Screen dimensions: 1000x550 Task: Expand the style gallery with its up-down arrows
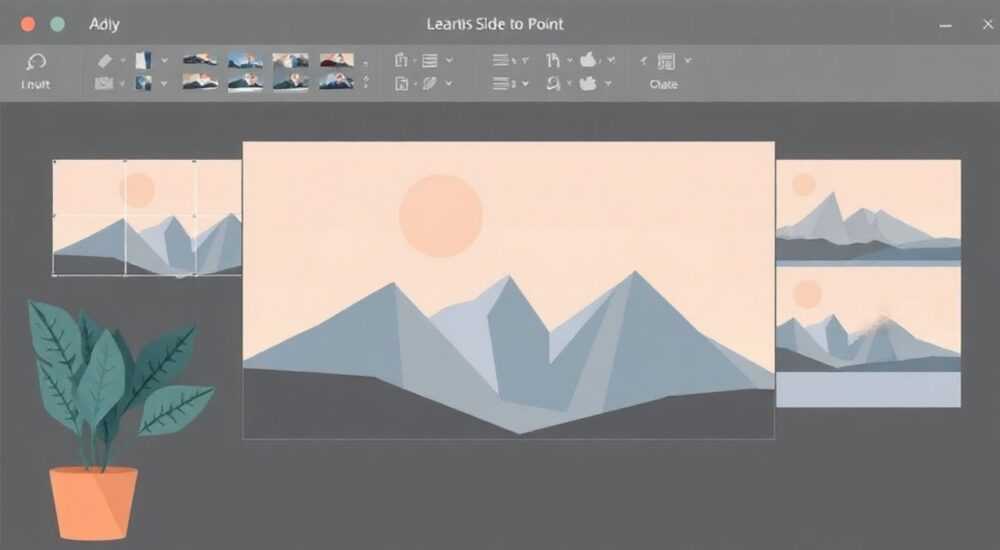pos(366,82)
